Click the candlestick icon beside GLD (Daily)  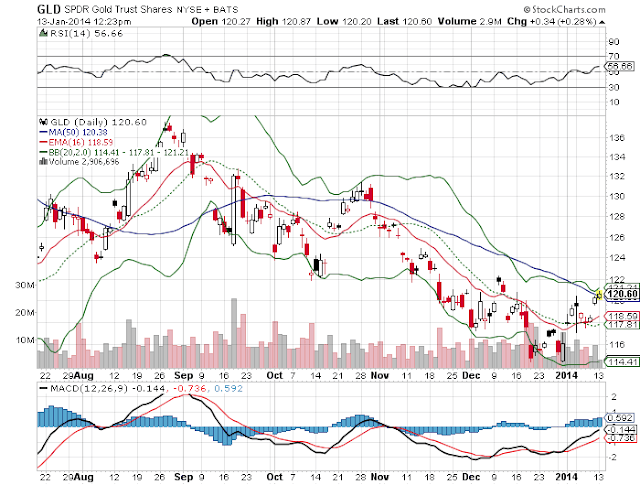[43, 122]
